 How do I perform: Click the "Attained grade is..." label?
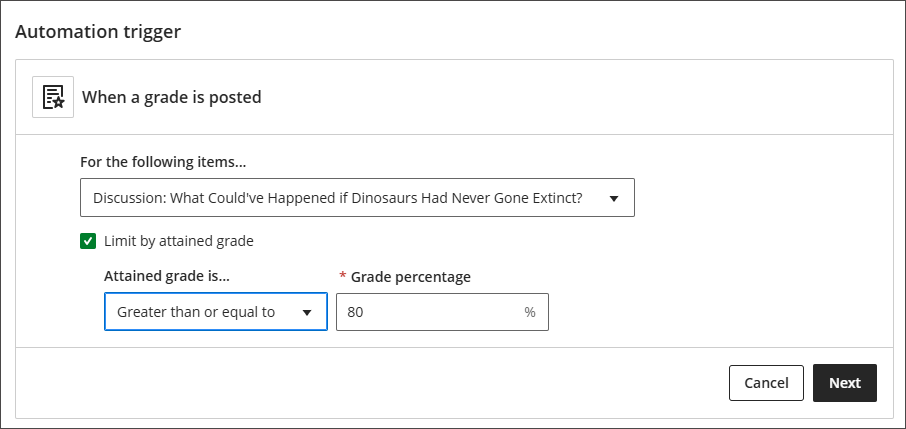(x=175, y=276)
